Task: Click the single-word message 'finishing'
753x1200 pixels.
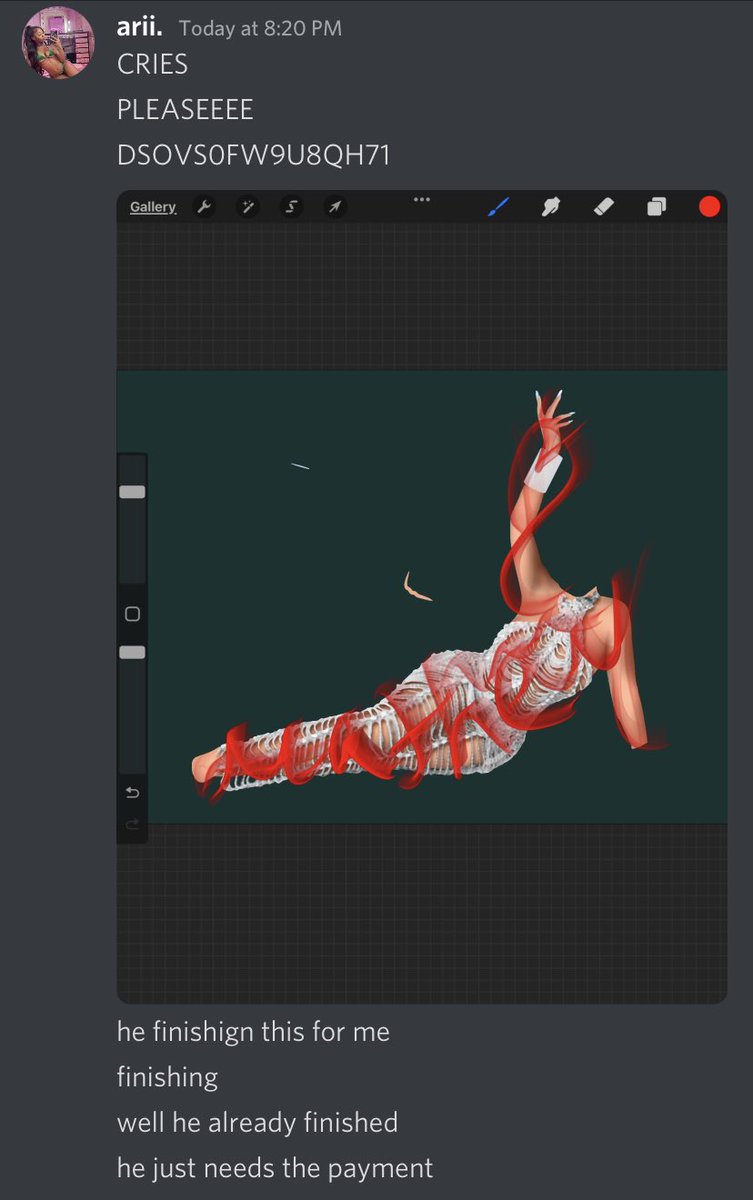Action: pyautogui.click(x=167, y=1077)
